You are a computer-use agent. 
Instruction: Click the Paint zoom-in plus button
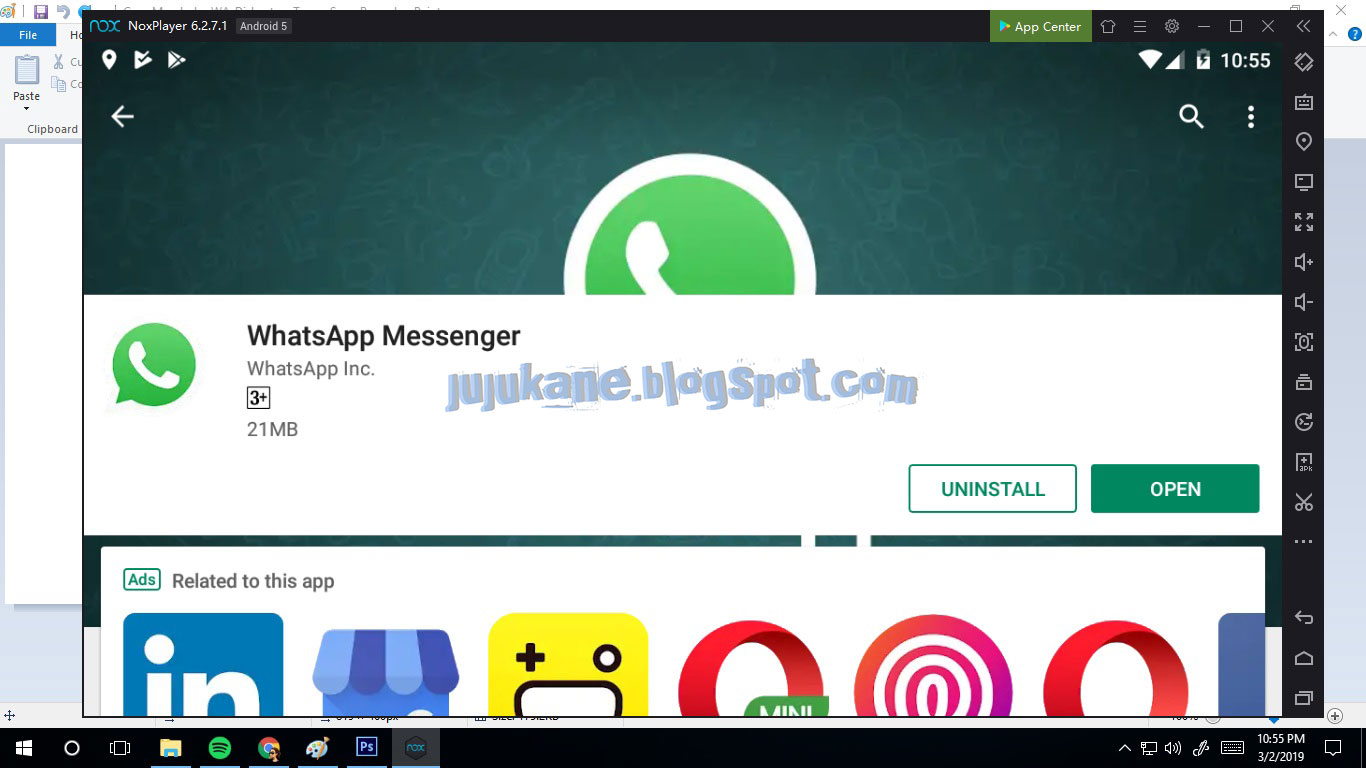coord(1334,716)
